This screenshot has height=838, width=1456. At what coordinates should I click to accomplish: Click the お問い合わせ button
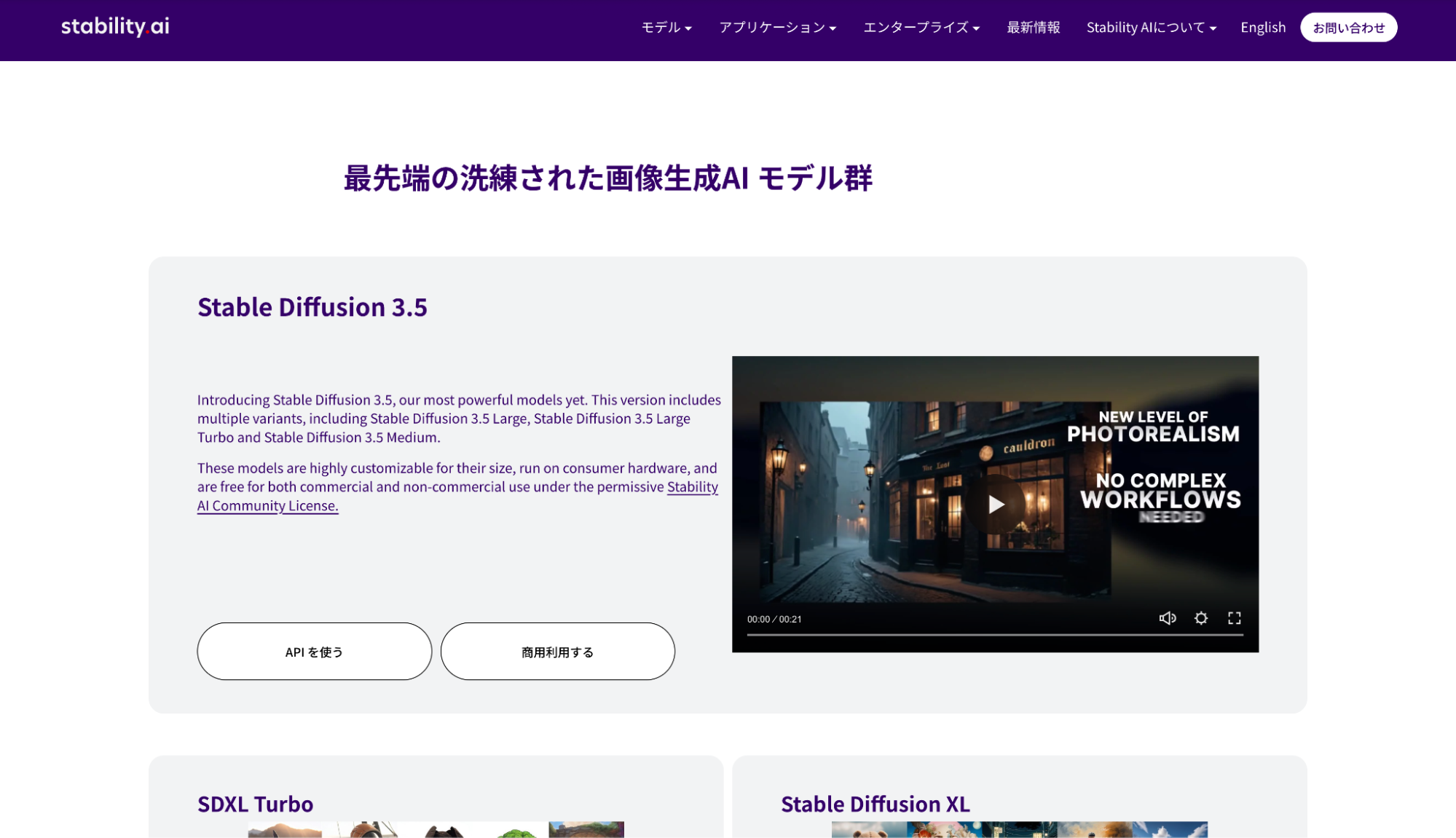pos(1349,28)
